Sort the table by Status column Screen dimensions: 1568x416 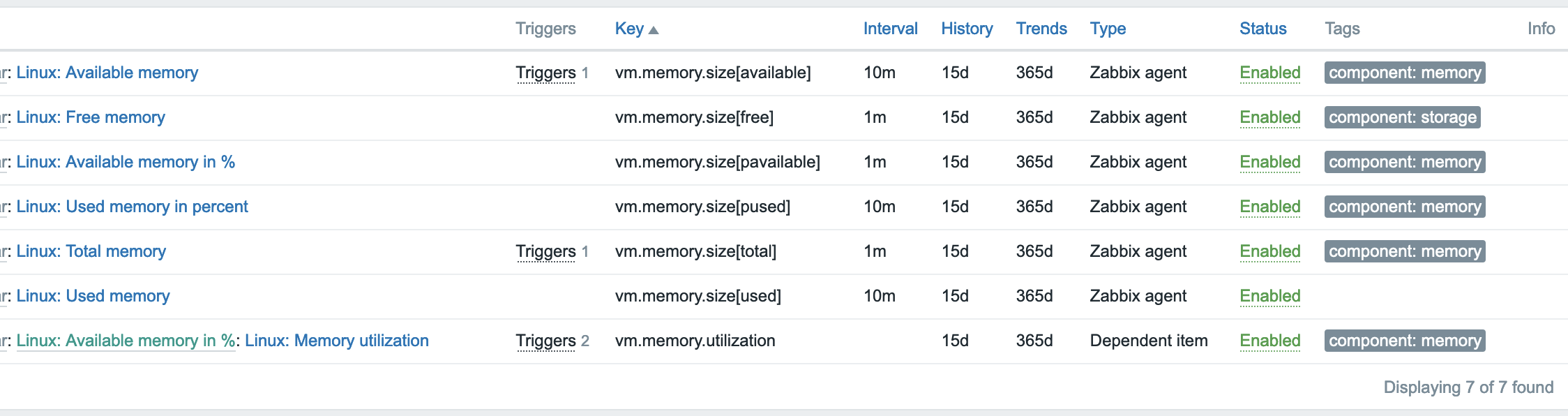tap(1262, 29)
